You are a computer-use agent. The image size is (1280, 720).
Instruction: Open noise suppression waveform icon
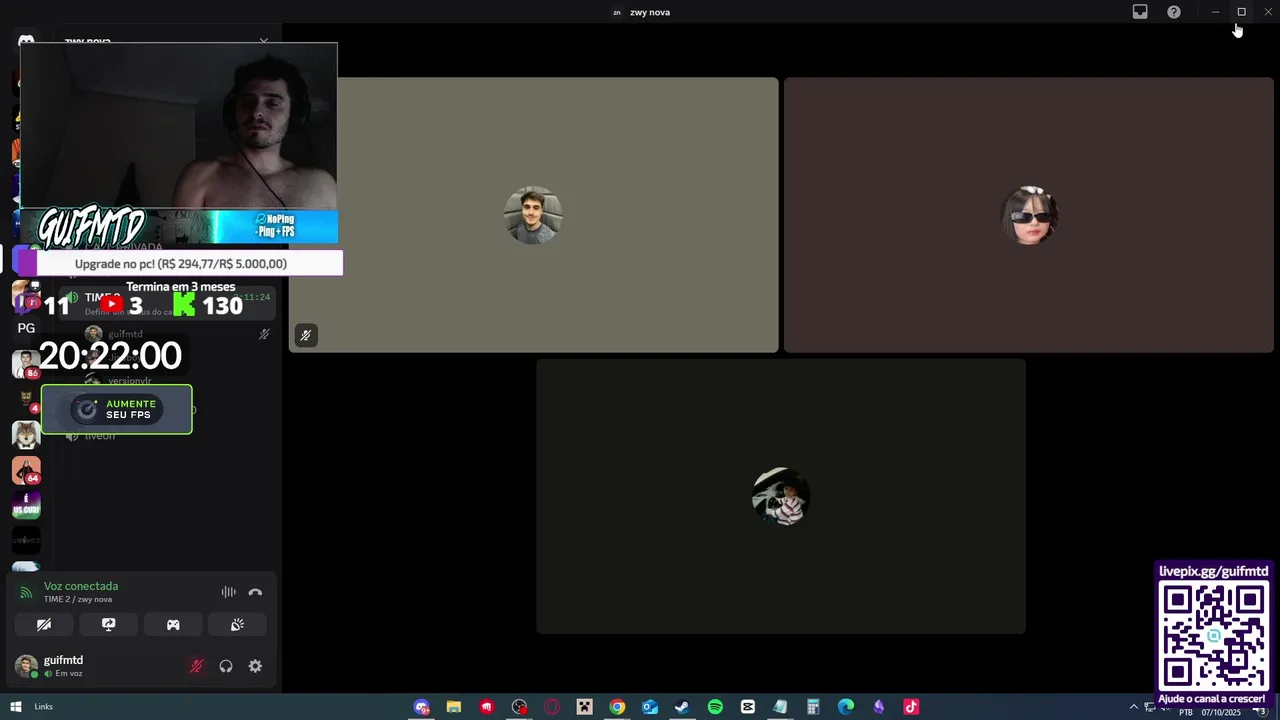pos(228,592)
